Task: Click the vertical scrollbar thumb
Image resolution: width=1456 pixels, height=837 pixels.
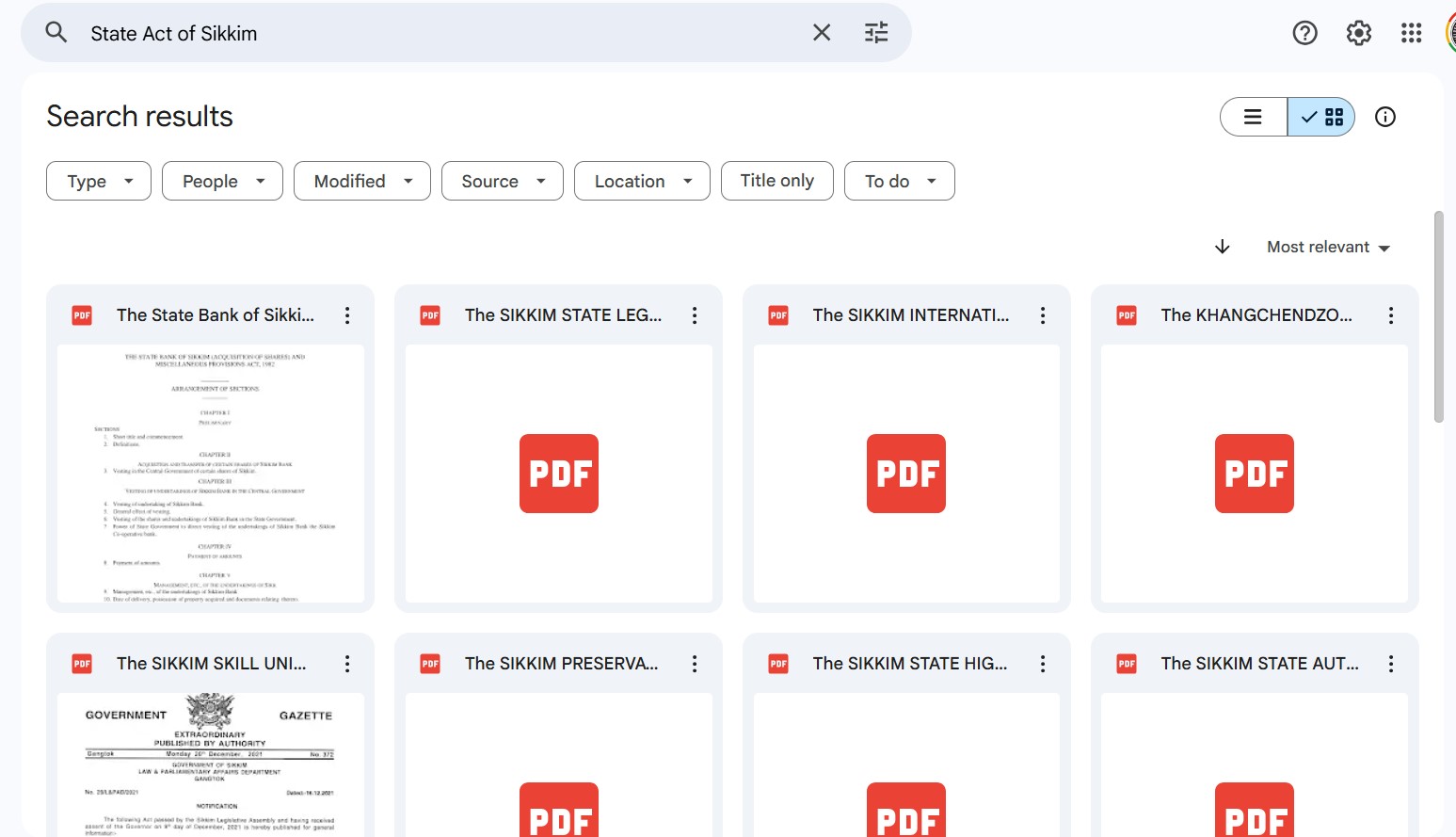Action: pyautogui.click(x=1438, y=317)
